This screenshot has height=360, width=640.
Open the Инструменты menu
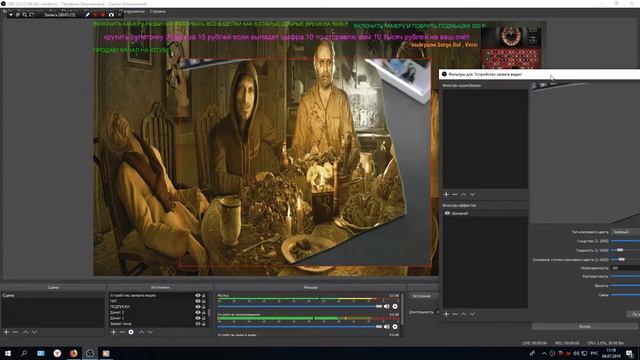134,11
